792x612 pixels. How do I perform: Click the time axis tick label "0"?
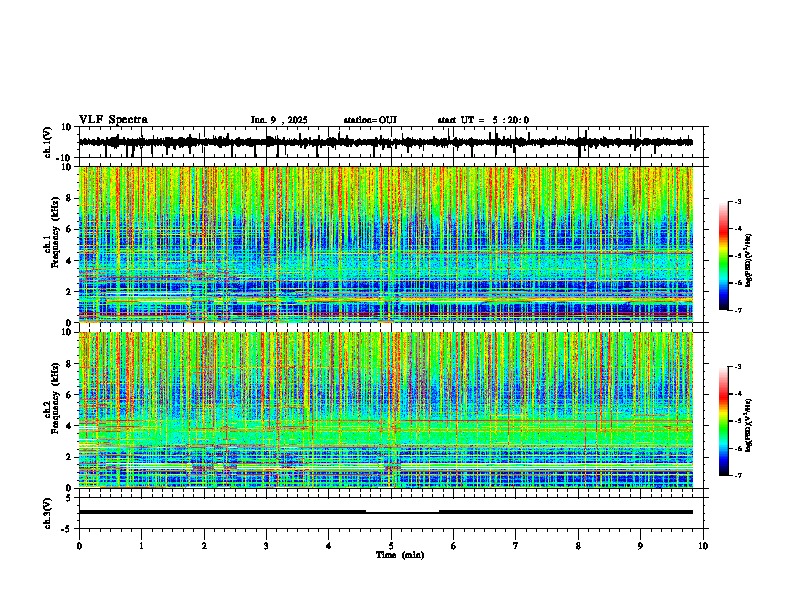[79, 546]
